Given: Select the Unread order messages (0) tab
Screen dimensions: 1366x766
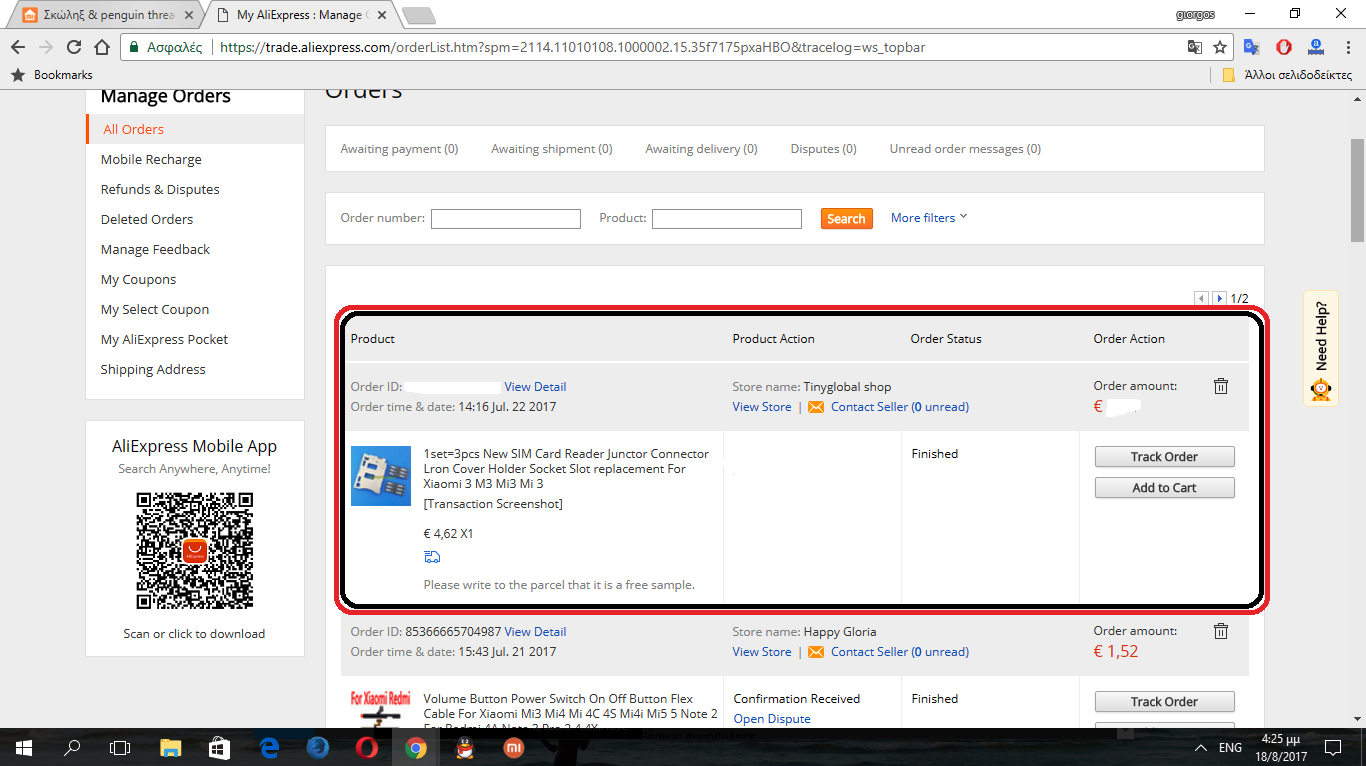Looking at the screenshot, I should (x=965, y=149).
